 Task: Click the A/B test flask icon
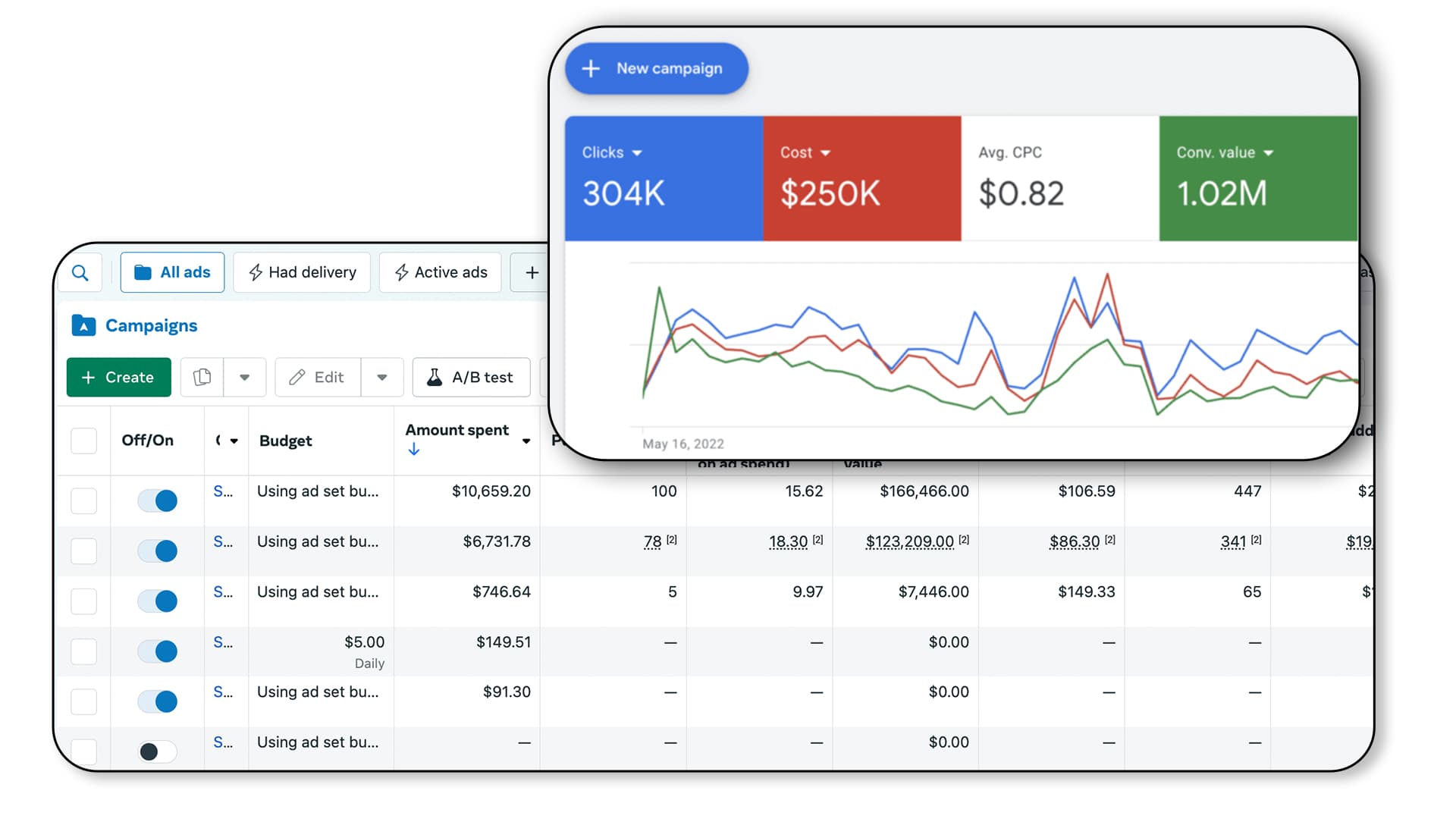point(435,377)
